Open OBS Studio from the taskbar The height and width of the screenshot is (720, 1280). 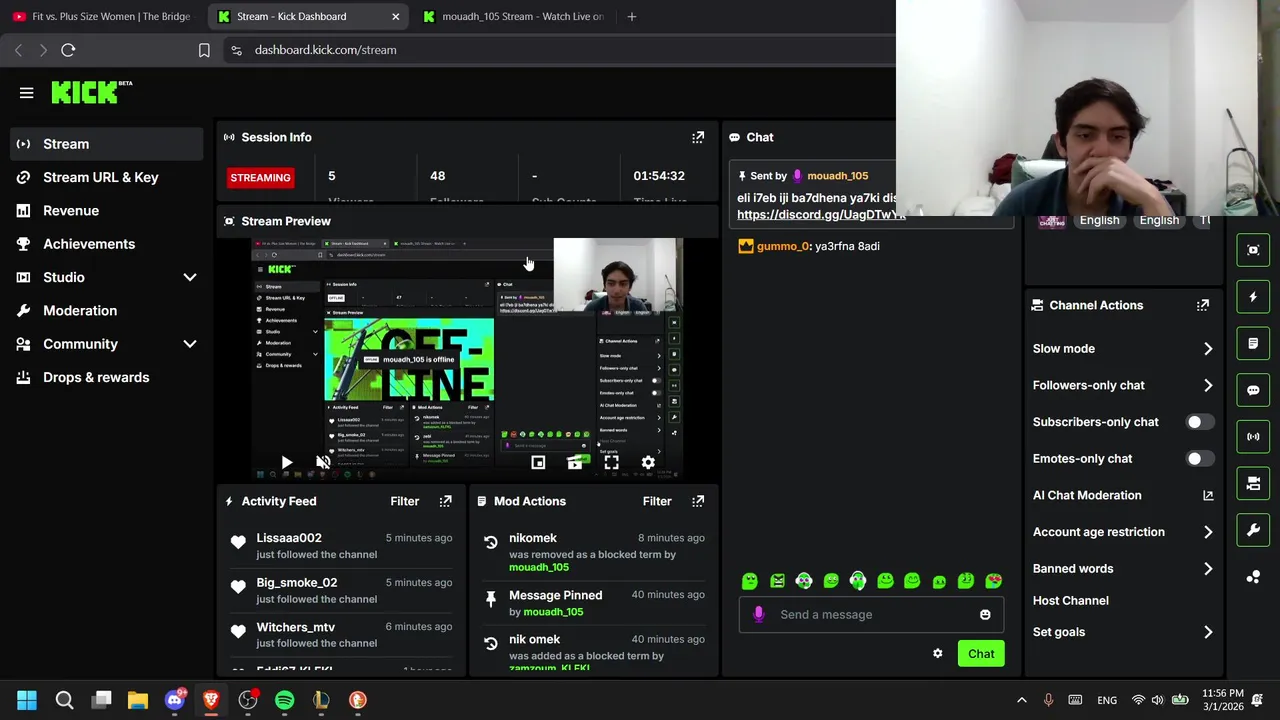(x=248, y=700)
